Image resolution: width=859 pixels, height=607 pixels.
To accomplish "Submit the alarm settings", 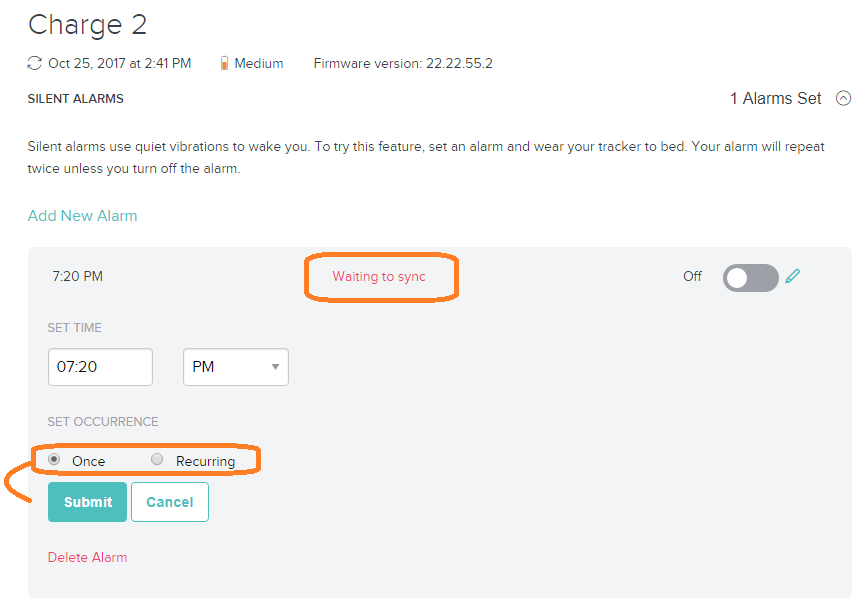I will [x=88, y=502].
